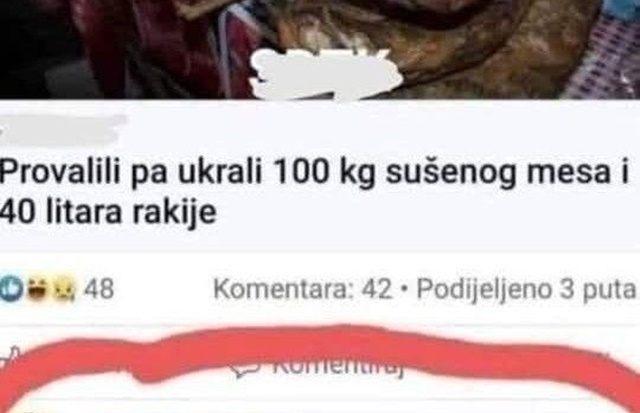640x413 pixels.
Task: Click the laughing Haha reaction emoji
Action: (38, 289)
